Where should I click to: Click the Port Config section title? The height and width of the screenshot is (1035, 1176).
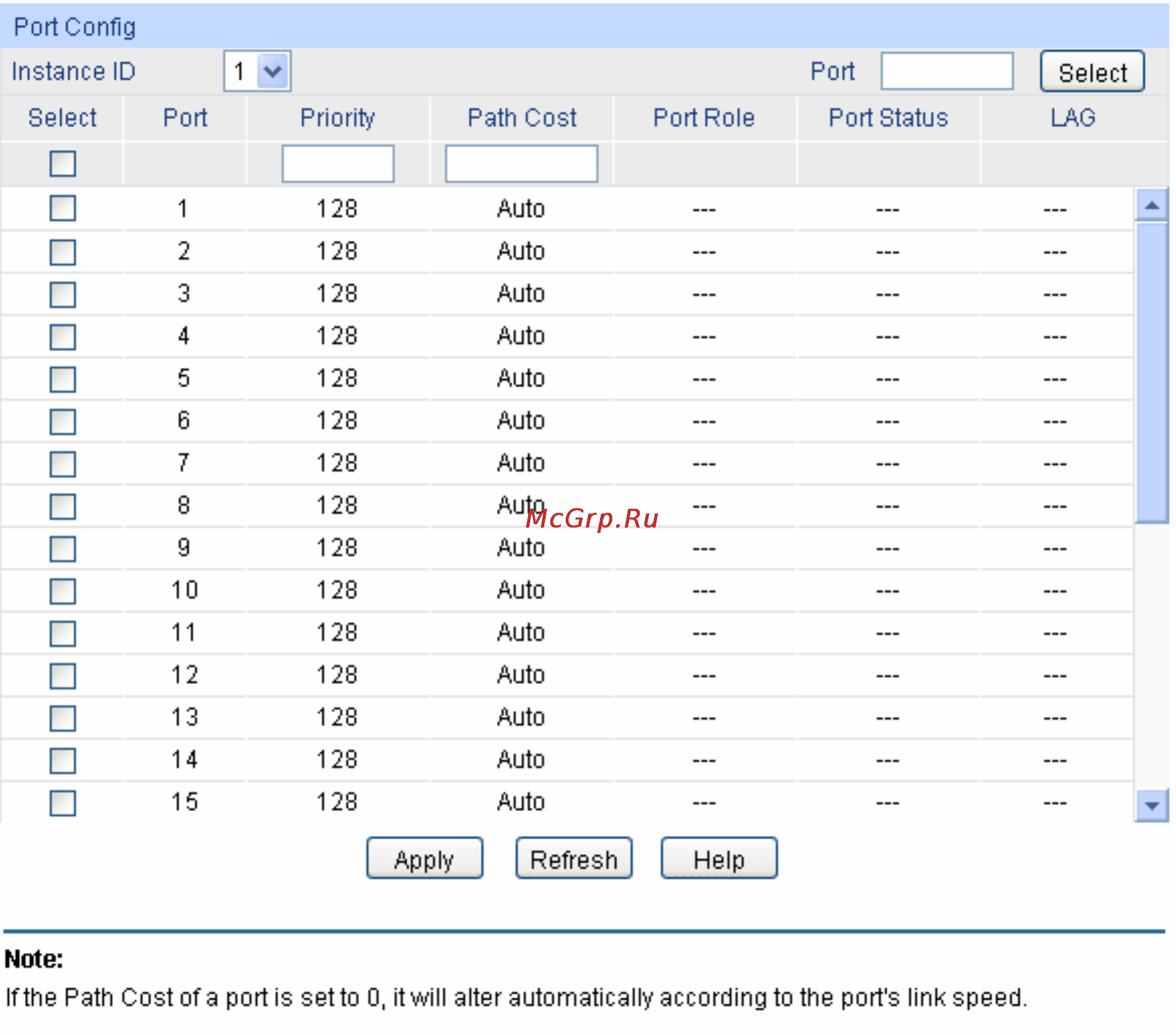click(75, 28)
